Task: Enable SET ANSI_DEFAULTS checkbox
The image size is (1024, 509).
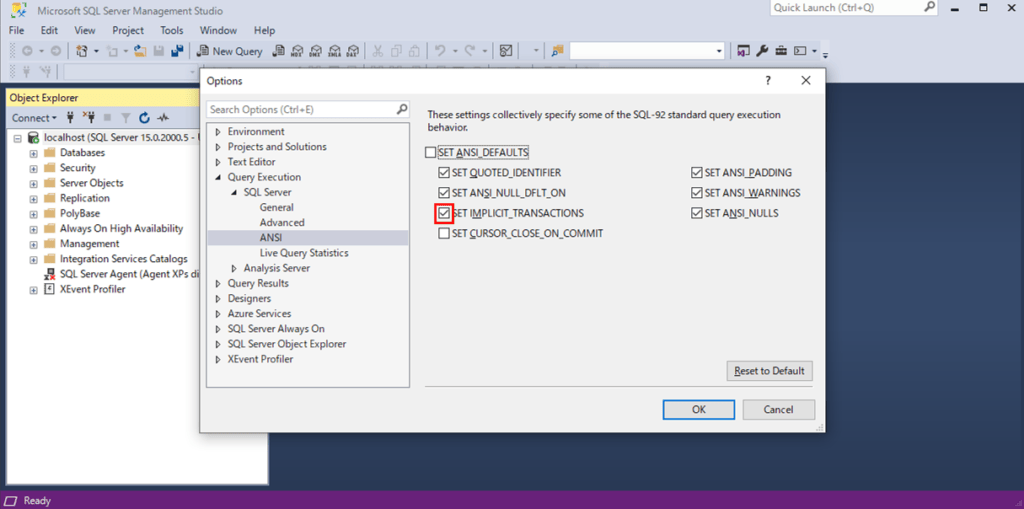Action: (430, 153)
